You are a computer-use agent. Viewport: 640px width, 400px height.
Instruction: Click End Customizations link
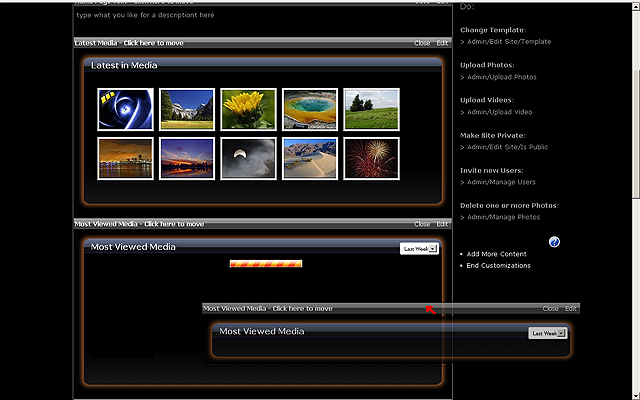[499, 266]
